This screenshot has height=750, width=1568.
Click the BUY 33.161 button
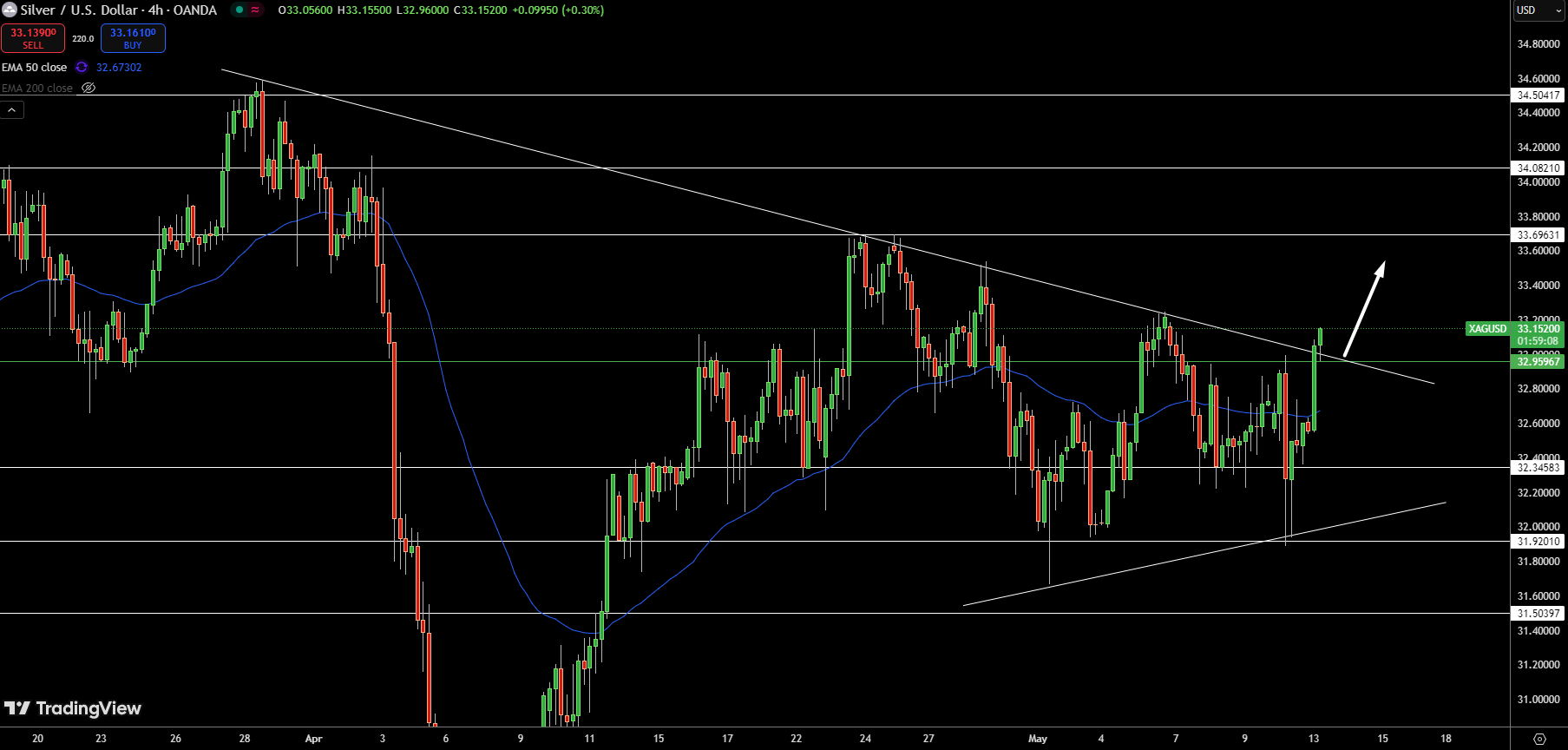133,38
